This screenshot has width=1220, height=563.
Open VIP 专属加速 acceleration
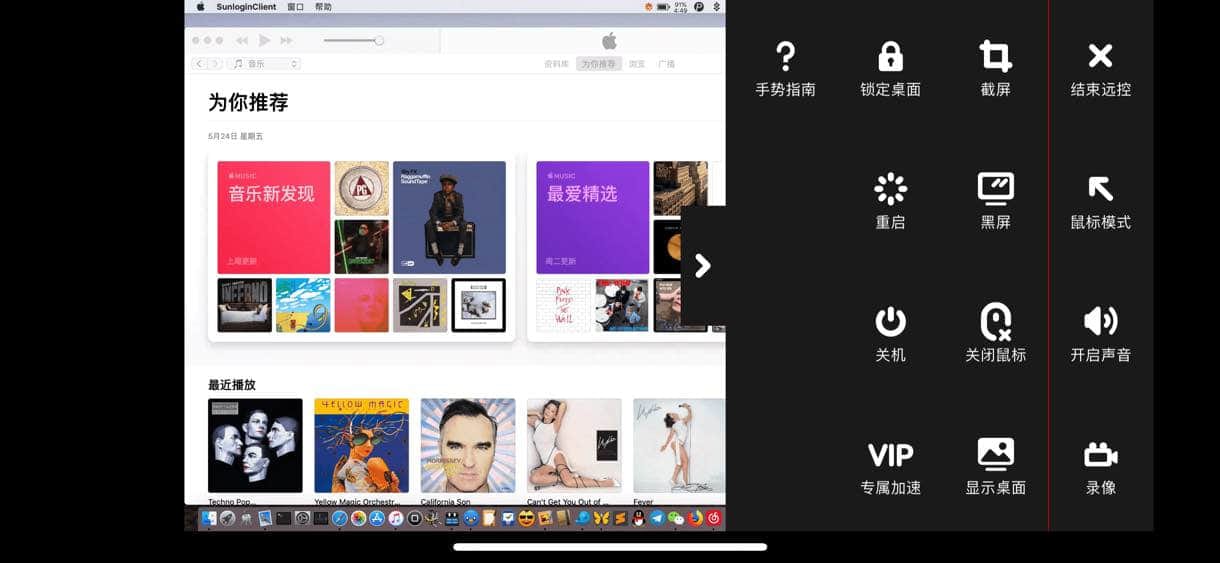coord(890,467)
